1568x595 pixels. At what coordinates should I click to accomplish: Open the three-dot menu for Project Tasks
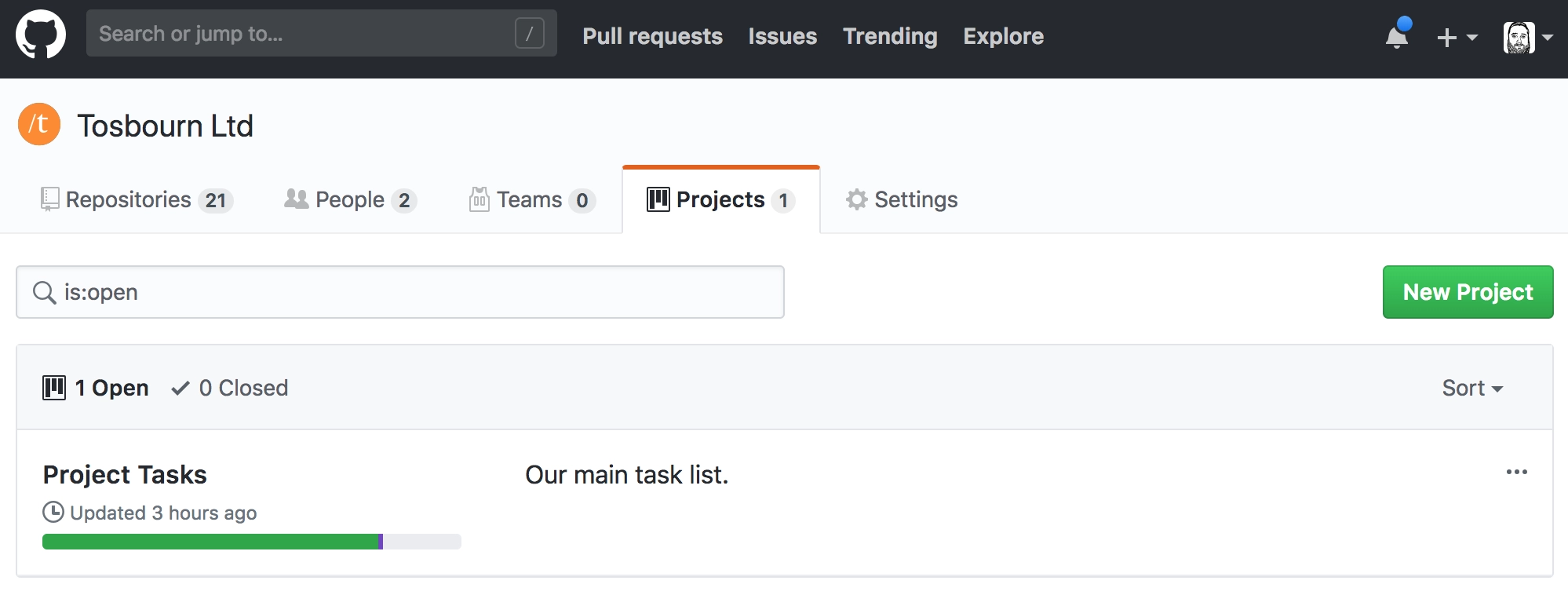[x=1516, y=472]
